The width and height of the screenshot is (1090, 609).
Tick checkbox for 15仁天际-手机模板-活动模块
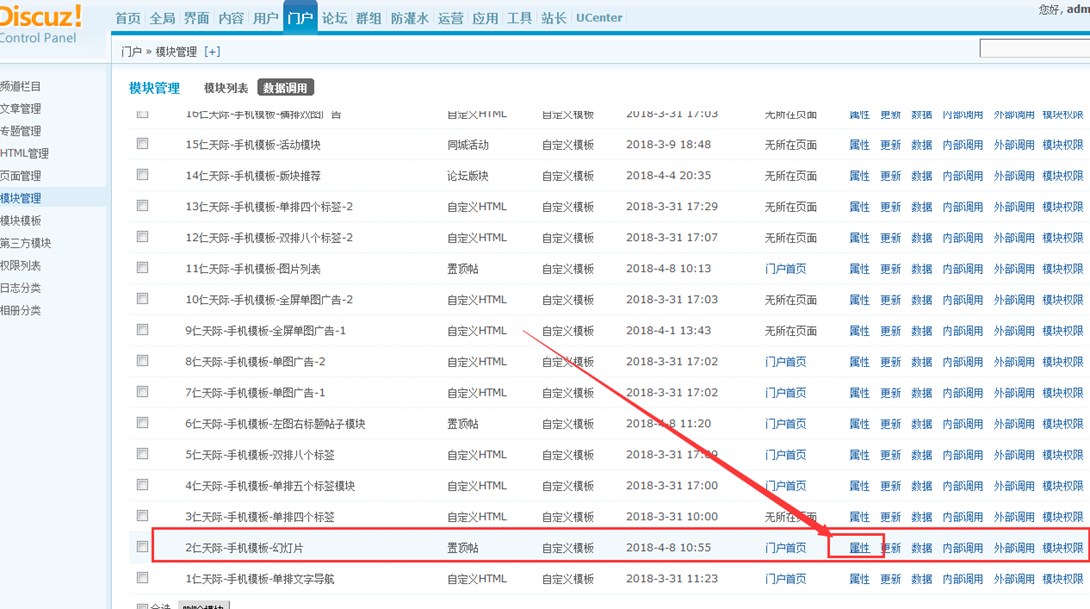143,144
